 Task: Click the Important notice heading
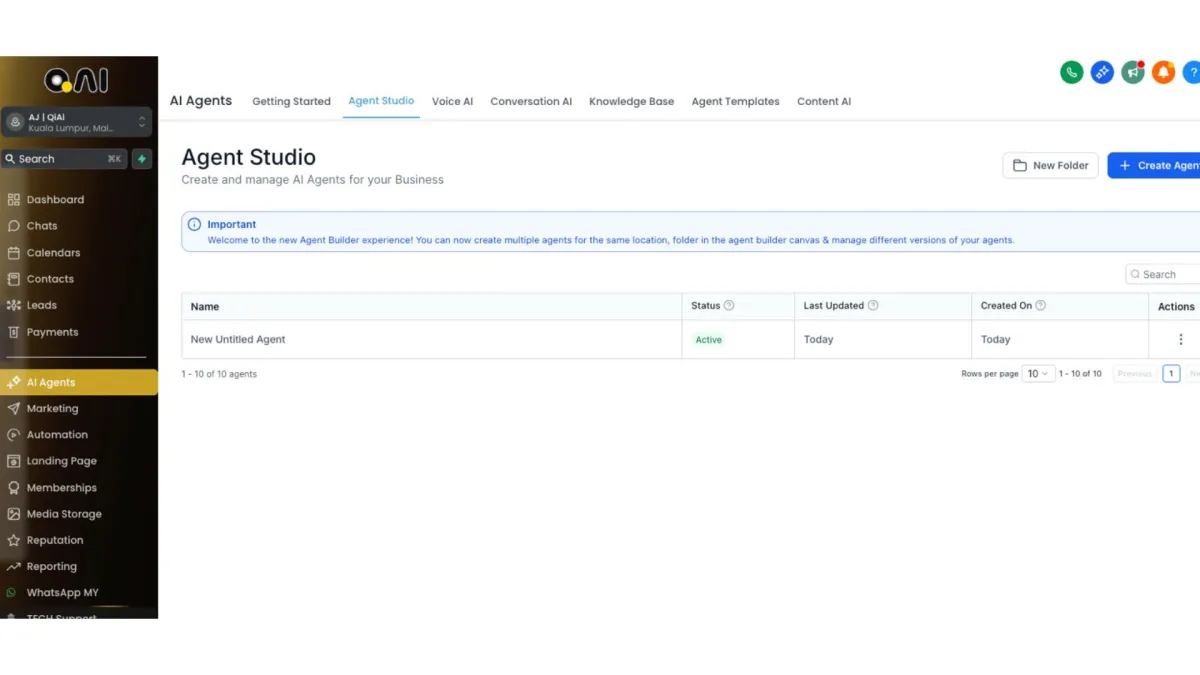pos(231,225)
